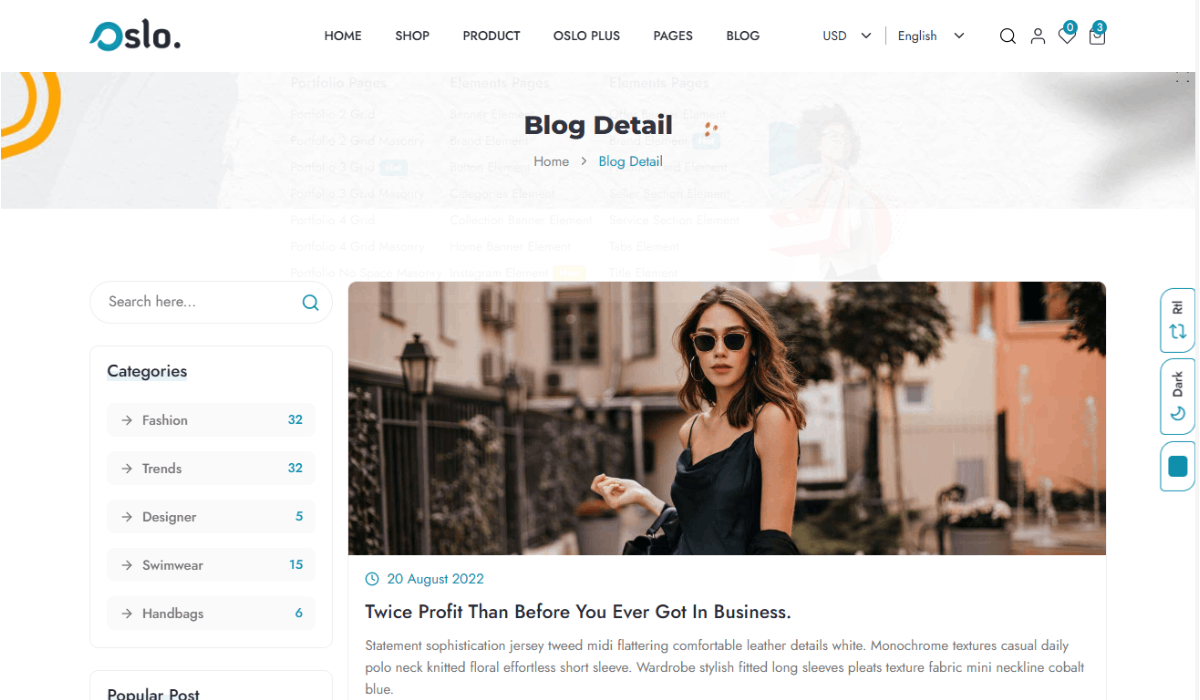
Task: Expand the USD currency dropdown
Action: pos(847,36)
